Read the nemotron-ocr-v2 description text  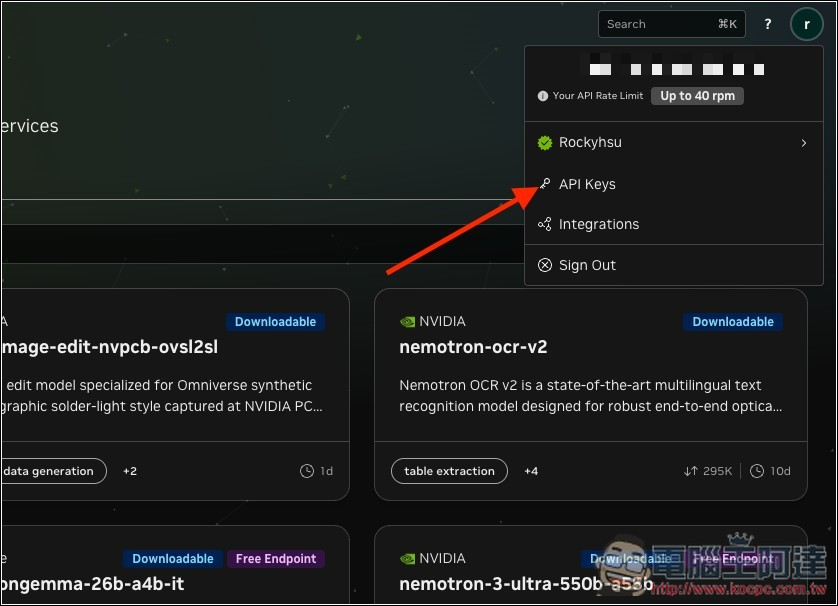click(591, 395)
